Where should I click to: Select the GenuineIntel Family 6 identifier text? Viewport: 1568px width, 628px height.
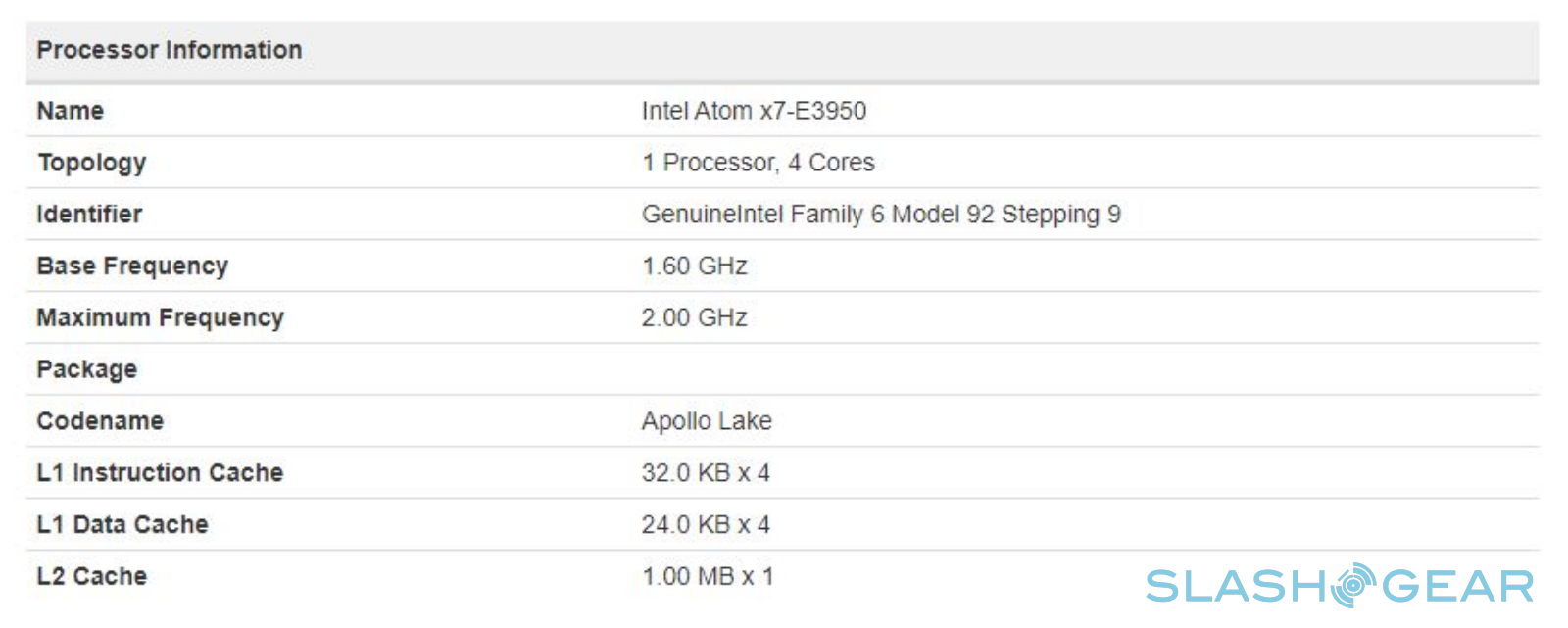coord(880,215)
